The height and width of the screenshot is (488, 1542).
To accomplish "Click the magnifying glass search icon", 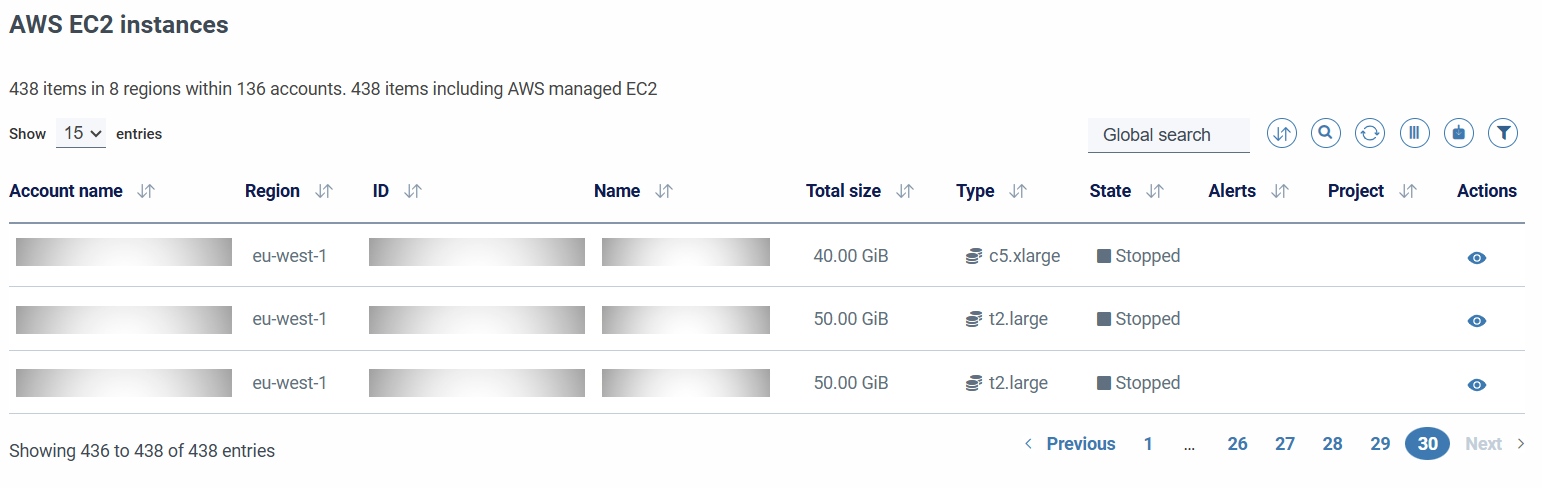I will (1326, 132).
